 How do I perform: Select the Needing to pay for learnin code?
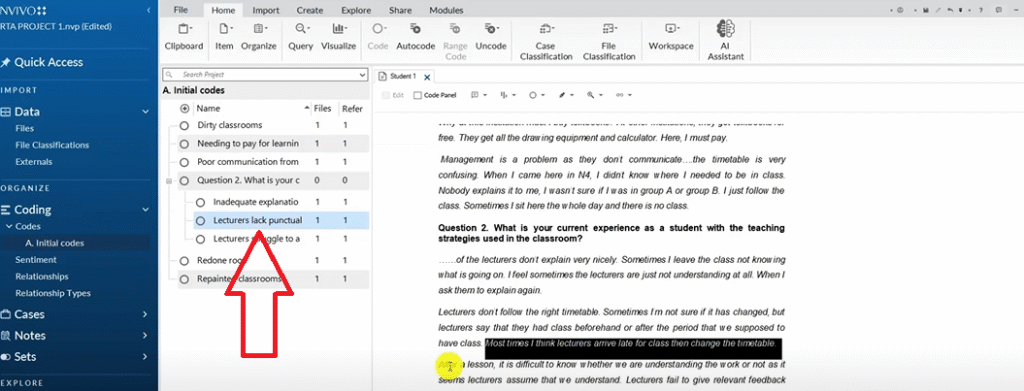[248, 143]
